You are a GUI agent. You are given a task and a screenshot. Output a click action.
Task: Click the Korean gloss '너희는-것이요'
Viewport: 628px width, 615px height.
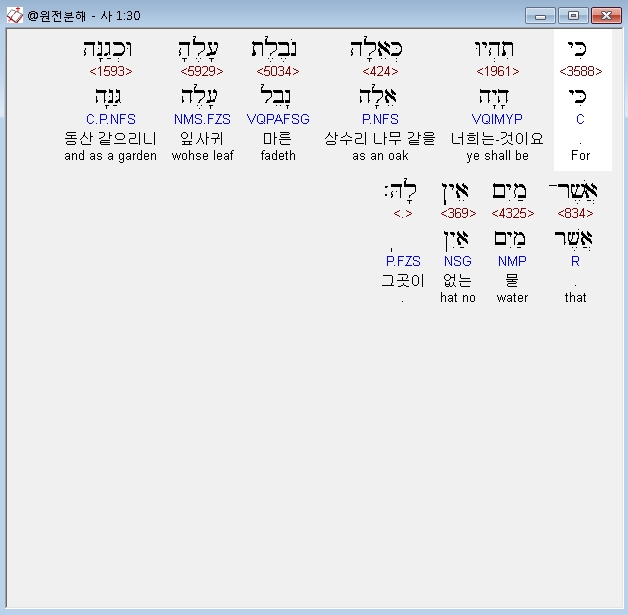[497, 139]
